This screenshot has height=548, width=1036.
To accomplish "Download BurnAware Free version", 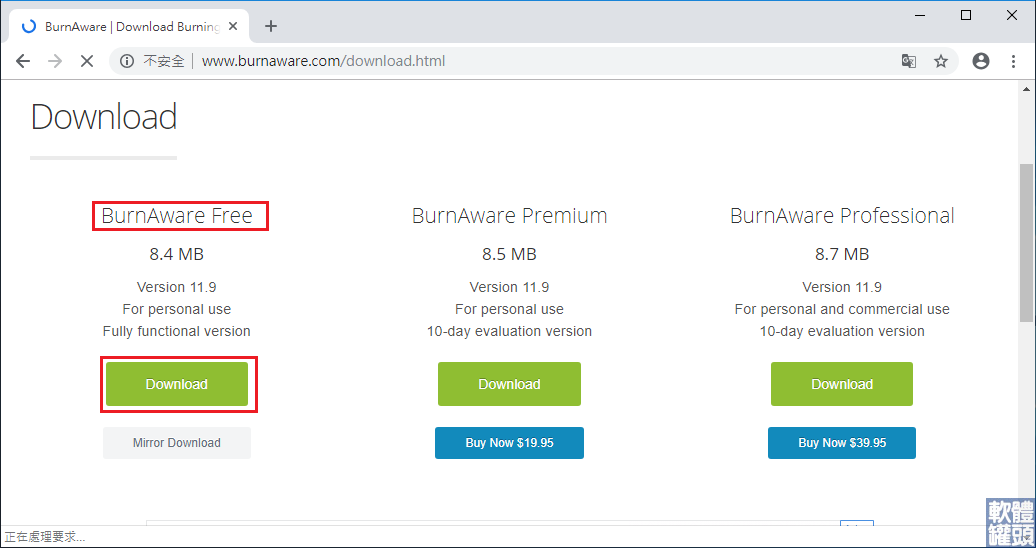I will 177,384.
